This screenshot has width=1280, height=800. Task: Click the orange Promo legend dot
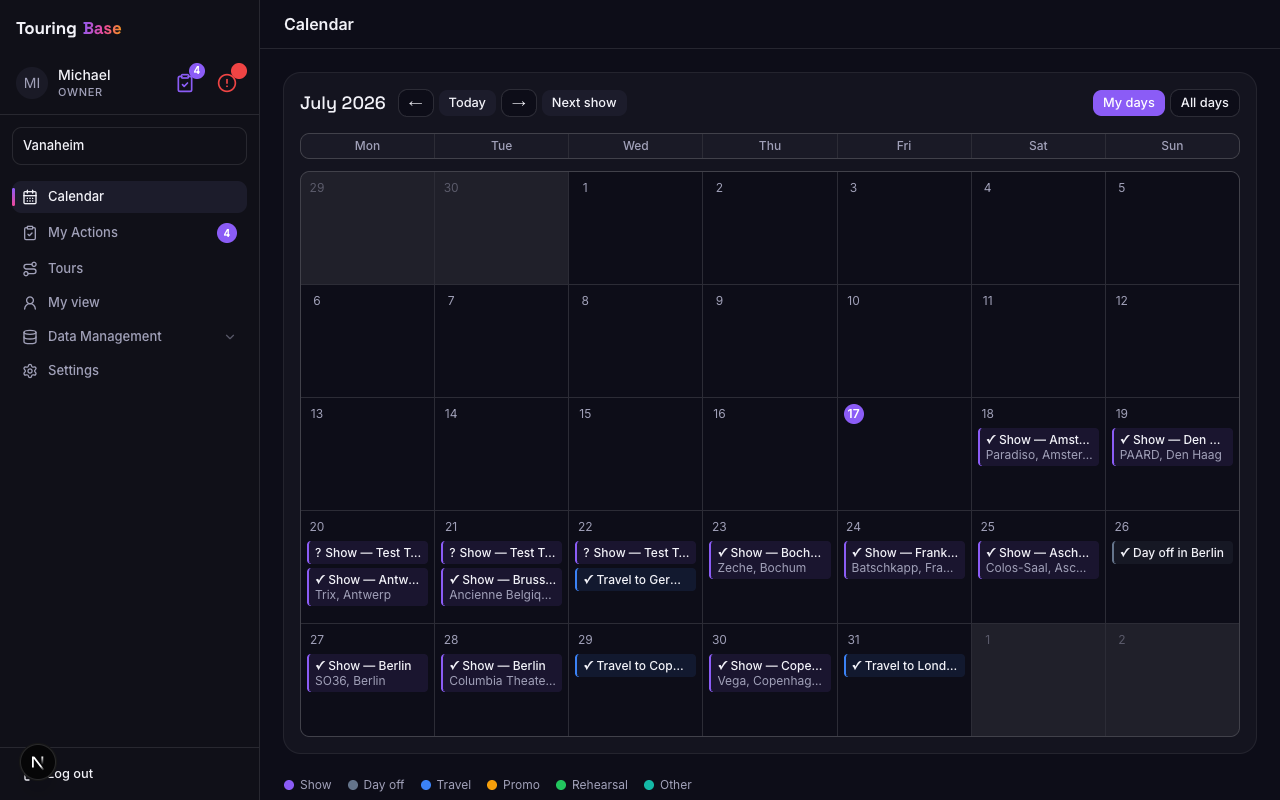[x=492, y=785]
